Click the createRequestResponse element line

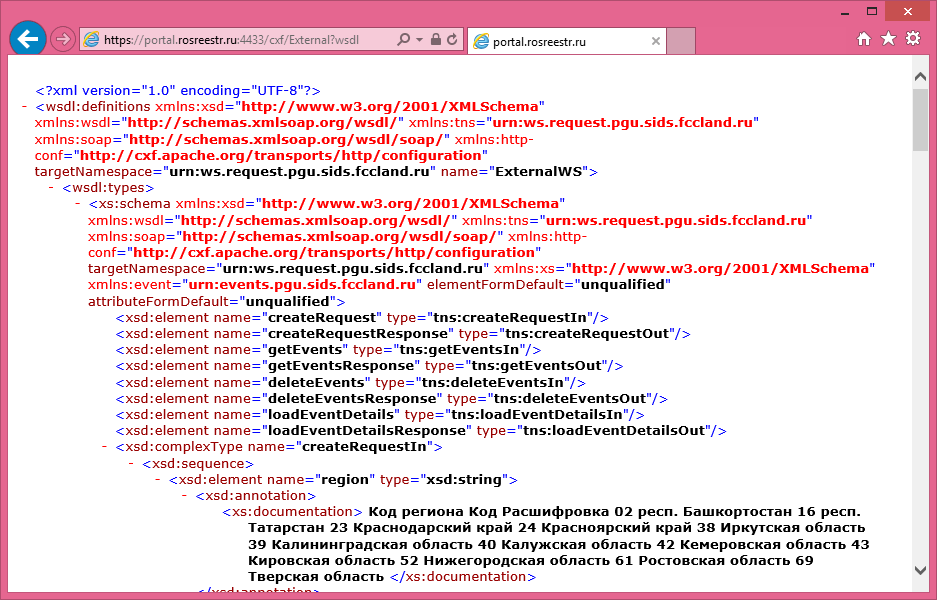click(403, 333)
